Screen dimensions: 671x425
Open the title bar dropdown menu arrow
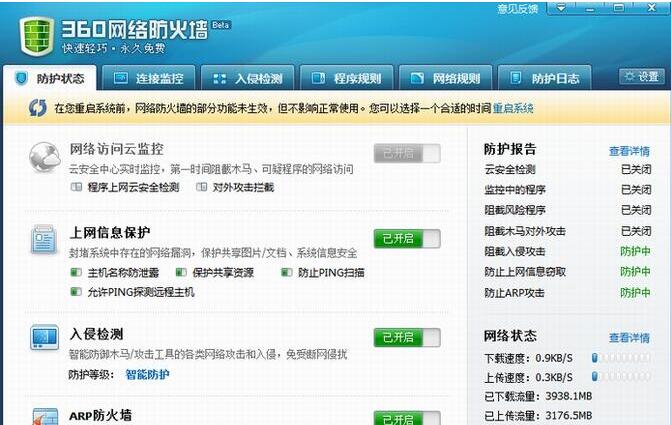click(561, 8)
